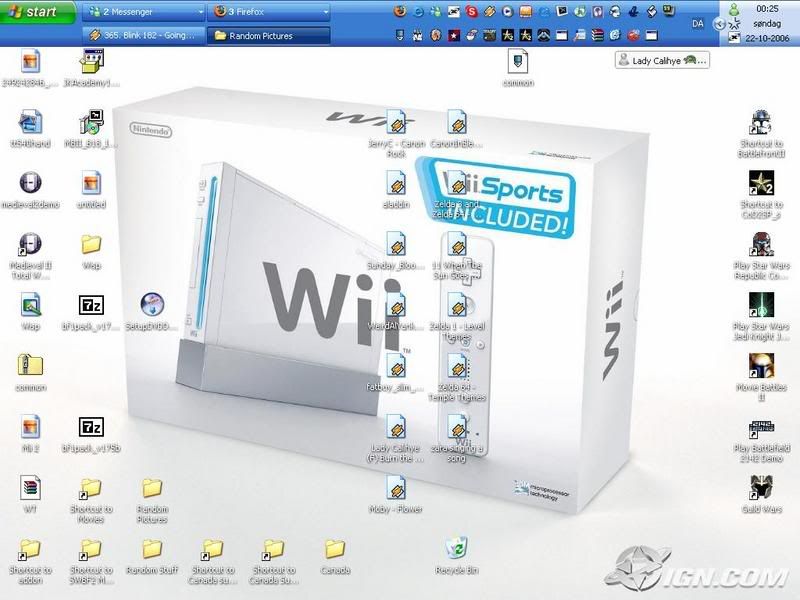Launch the Call of Duty 2 shortcut
Screen dimensions: 800x600
(761, 194)
